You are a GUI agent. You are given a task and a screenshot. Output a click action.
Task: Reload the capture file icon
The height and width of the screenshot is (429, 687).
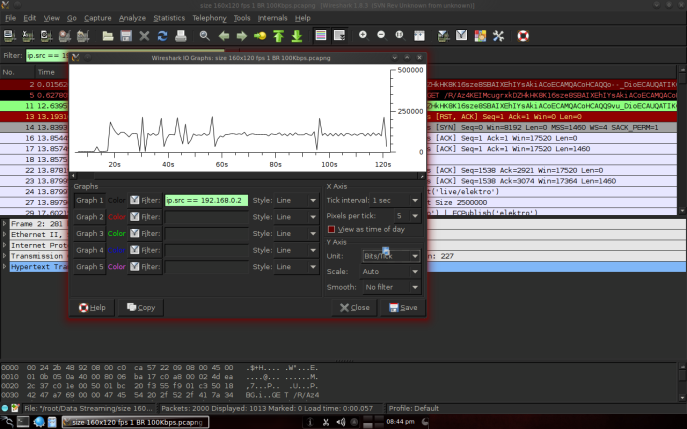pos(163,35)
